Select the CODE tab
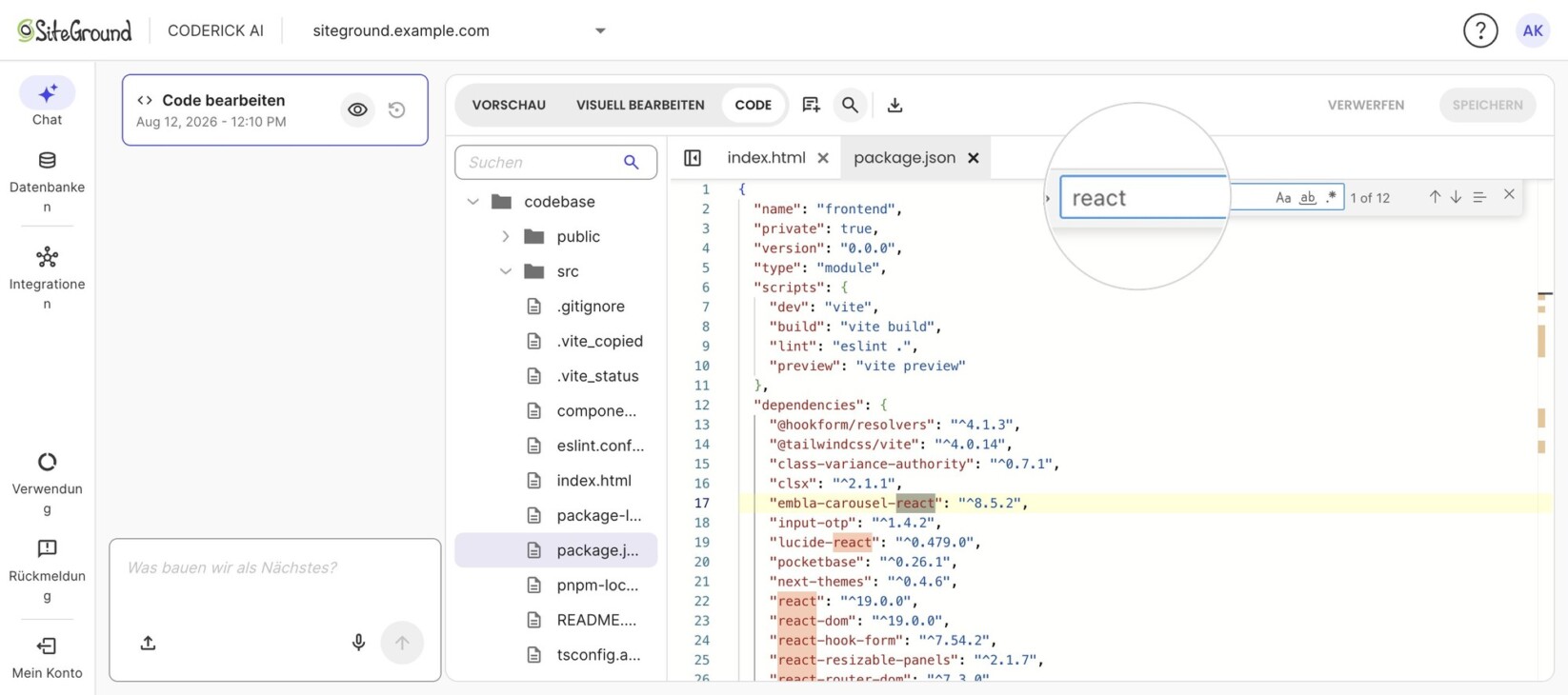This screenshot has height=695, width=1568. pos(753,105)
